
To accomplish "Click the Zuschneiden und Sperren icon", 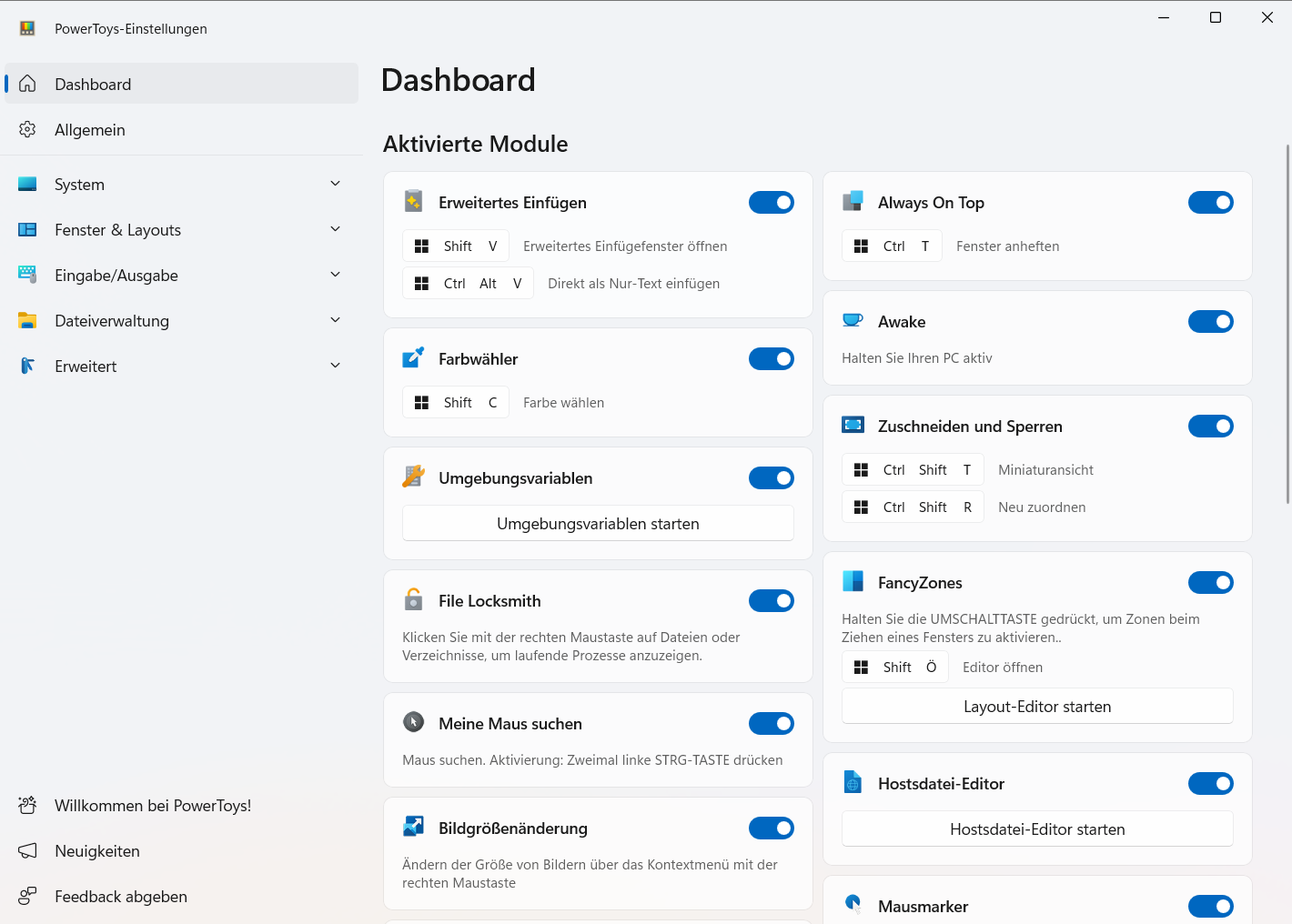I will coord(853,426).
